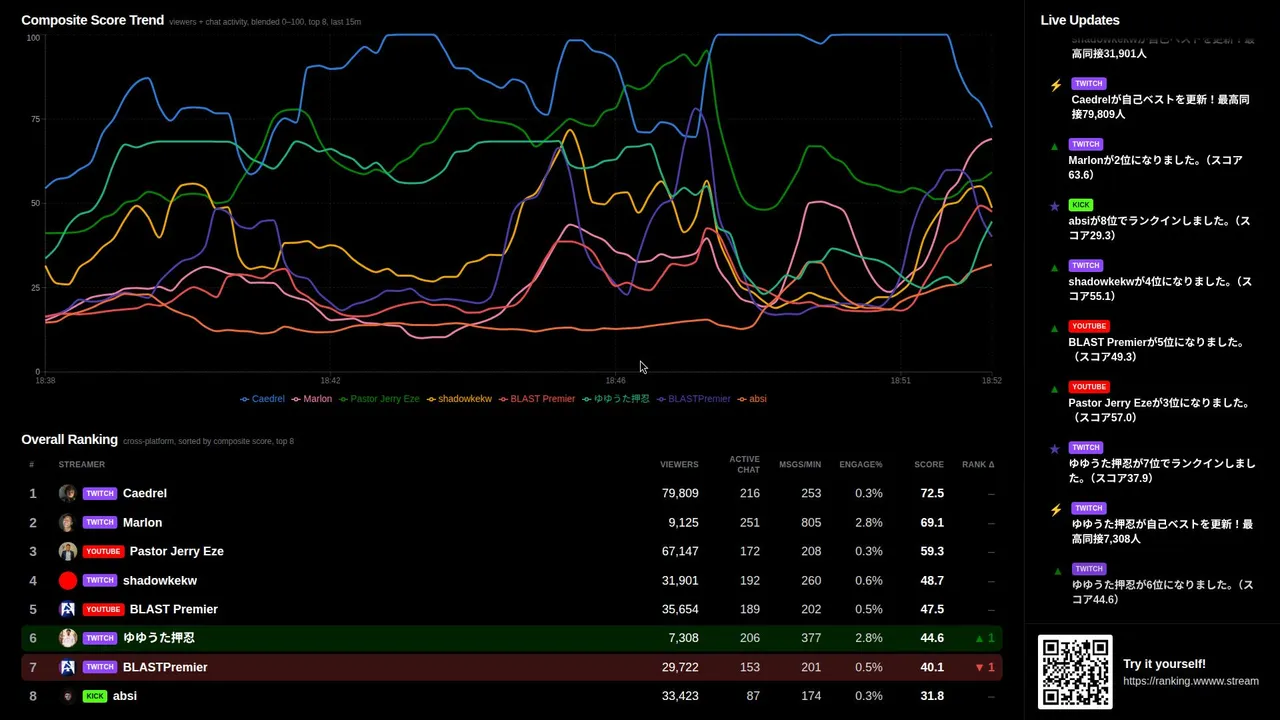Click the lightning icon beside the 7,308人 personal-best update

tap(1056, 510)
